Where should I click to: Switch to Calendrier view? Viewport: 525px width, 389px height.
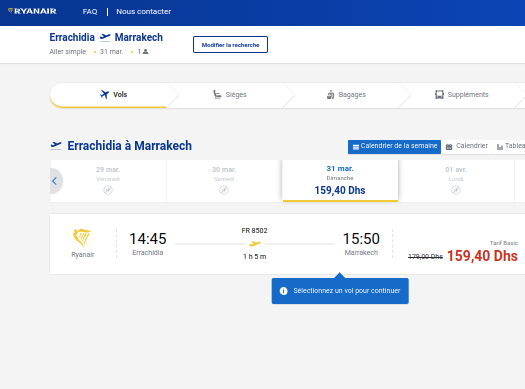pyautogui.click(x=466, y=147)
